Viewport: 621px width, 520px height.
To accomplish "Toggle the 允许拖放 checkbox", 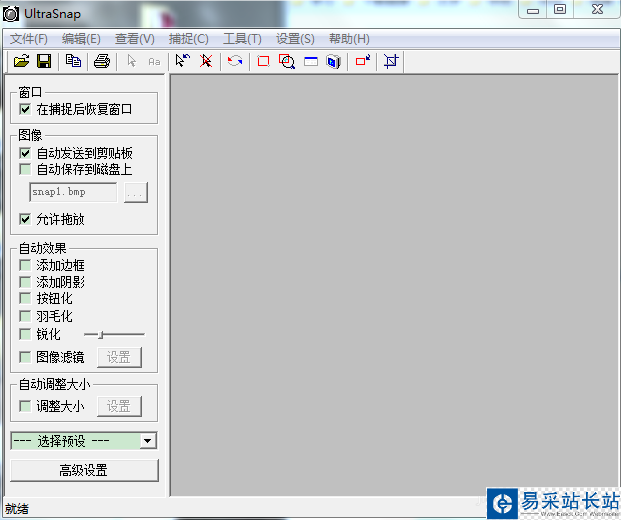I will point(25,219).
